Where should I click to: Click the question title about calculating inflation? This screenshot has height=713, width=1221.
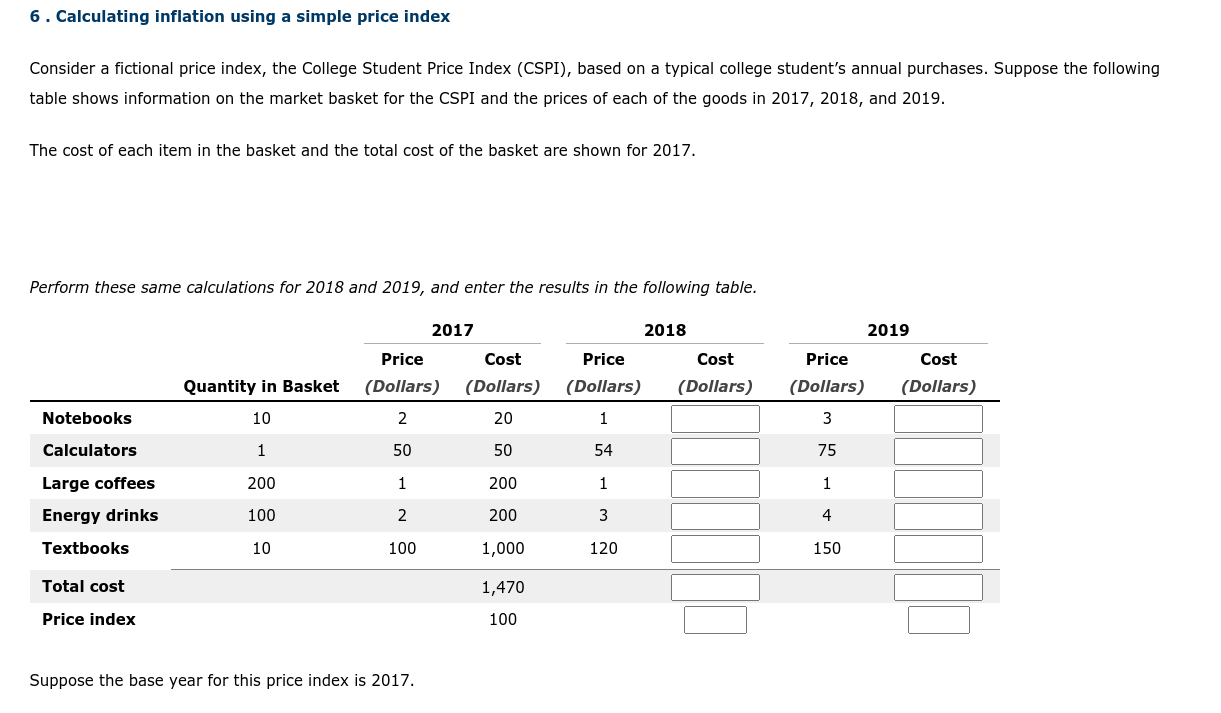240,16
